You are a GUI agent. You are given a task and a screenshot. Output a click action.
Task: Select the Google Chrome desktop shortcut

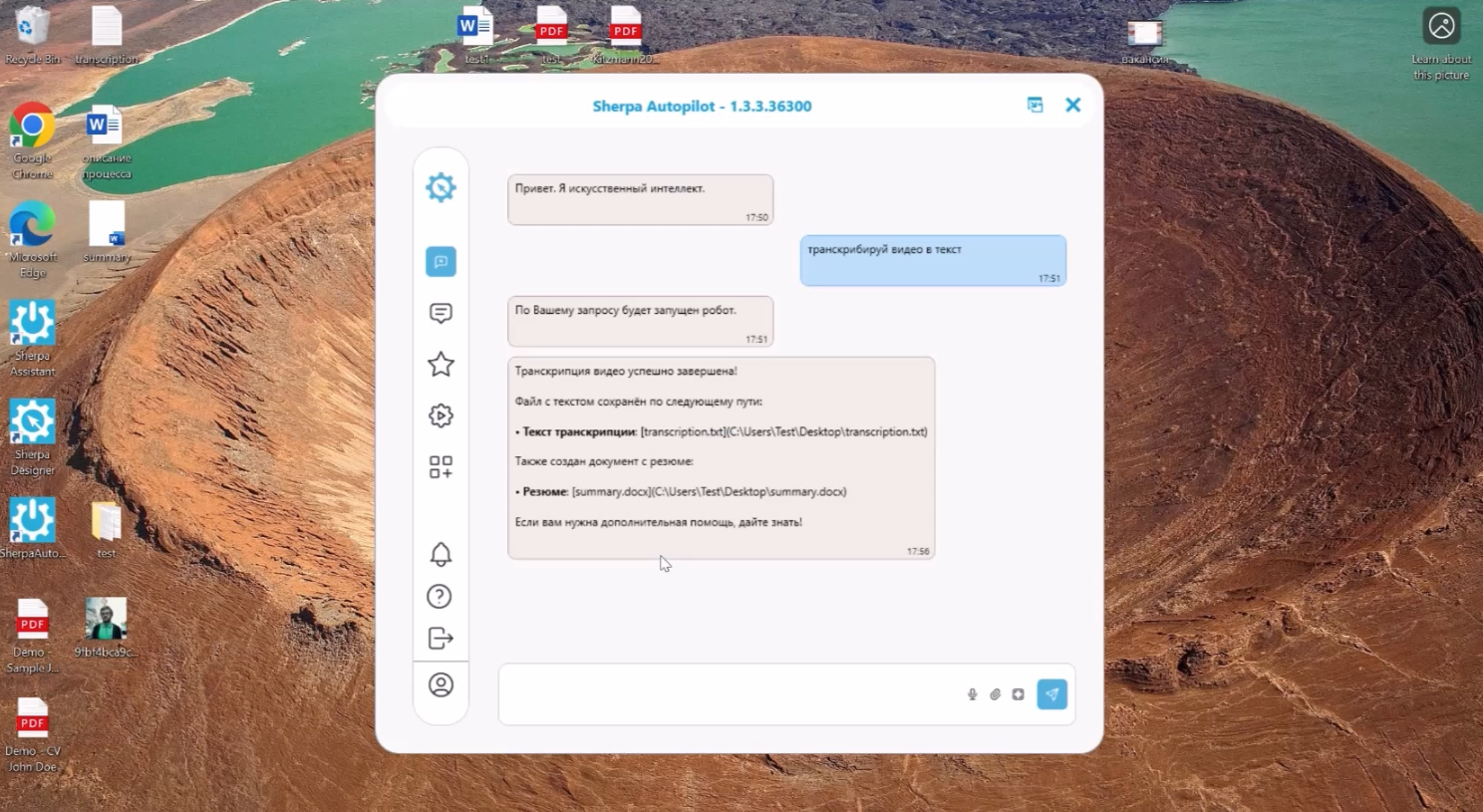[x=32, y=140]
